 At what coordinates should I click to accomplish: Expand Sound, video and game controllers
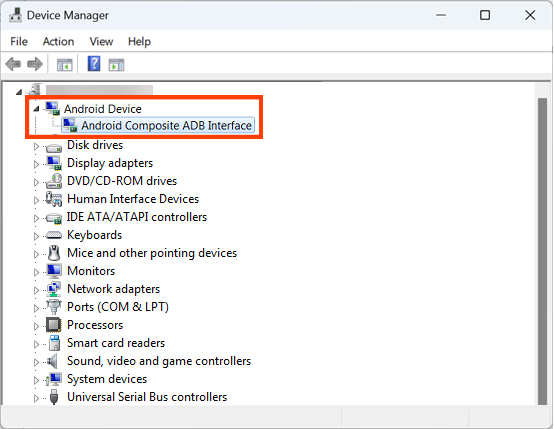coord(36,362)
